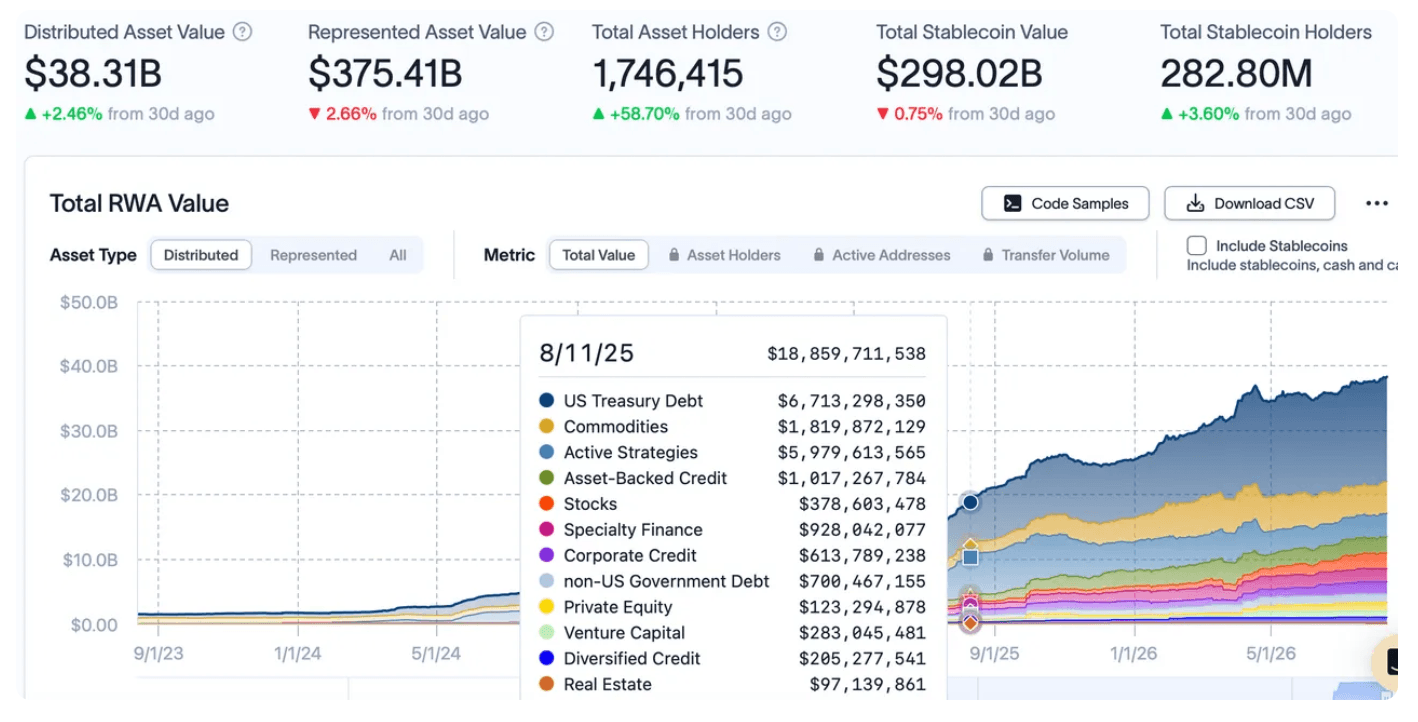1418x722 pixels.
Task: Click the 8/11/25 tooltip date
Action: click(x=587, y=353)
